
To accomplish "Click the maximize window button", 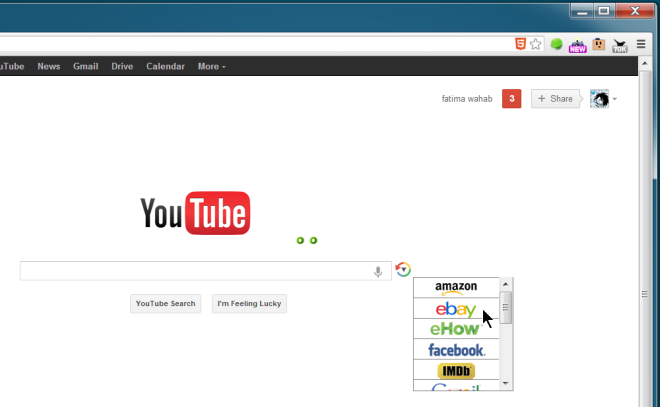I will pos(604,11).
